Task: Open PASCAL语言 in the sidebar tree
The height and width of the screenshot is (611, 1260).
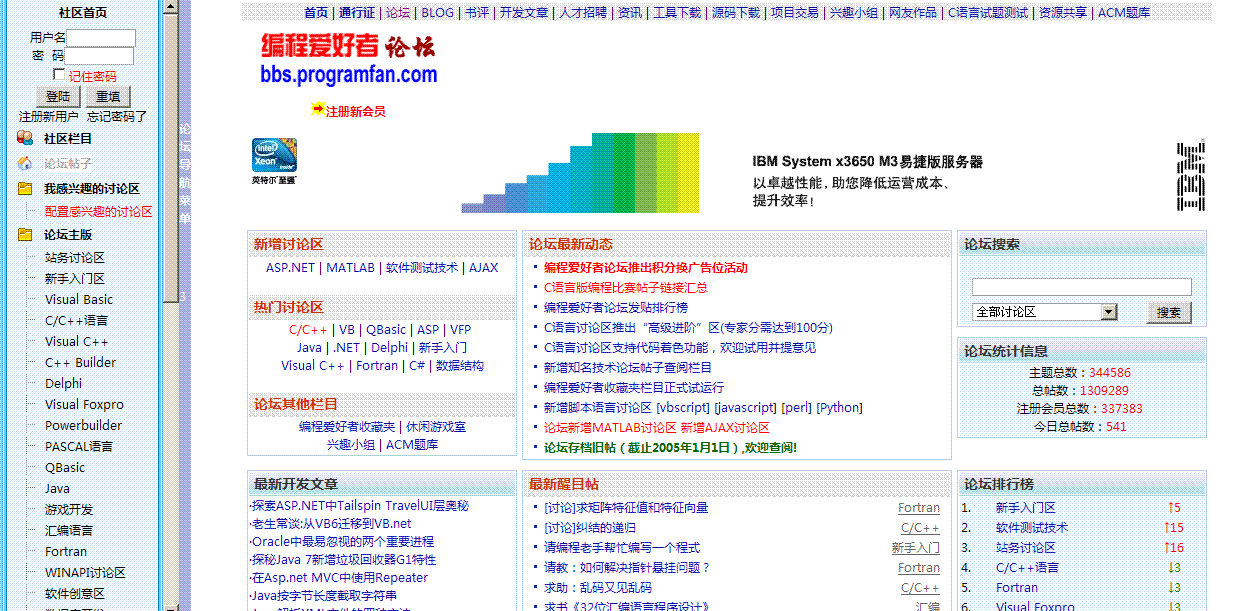Action: [x=79, y=447]
